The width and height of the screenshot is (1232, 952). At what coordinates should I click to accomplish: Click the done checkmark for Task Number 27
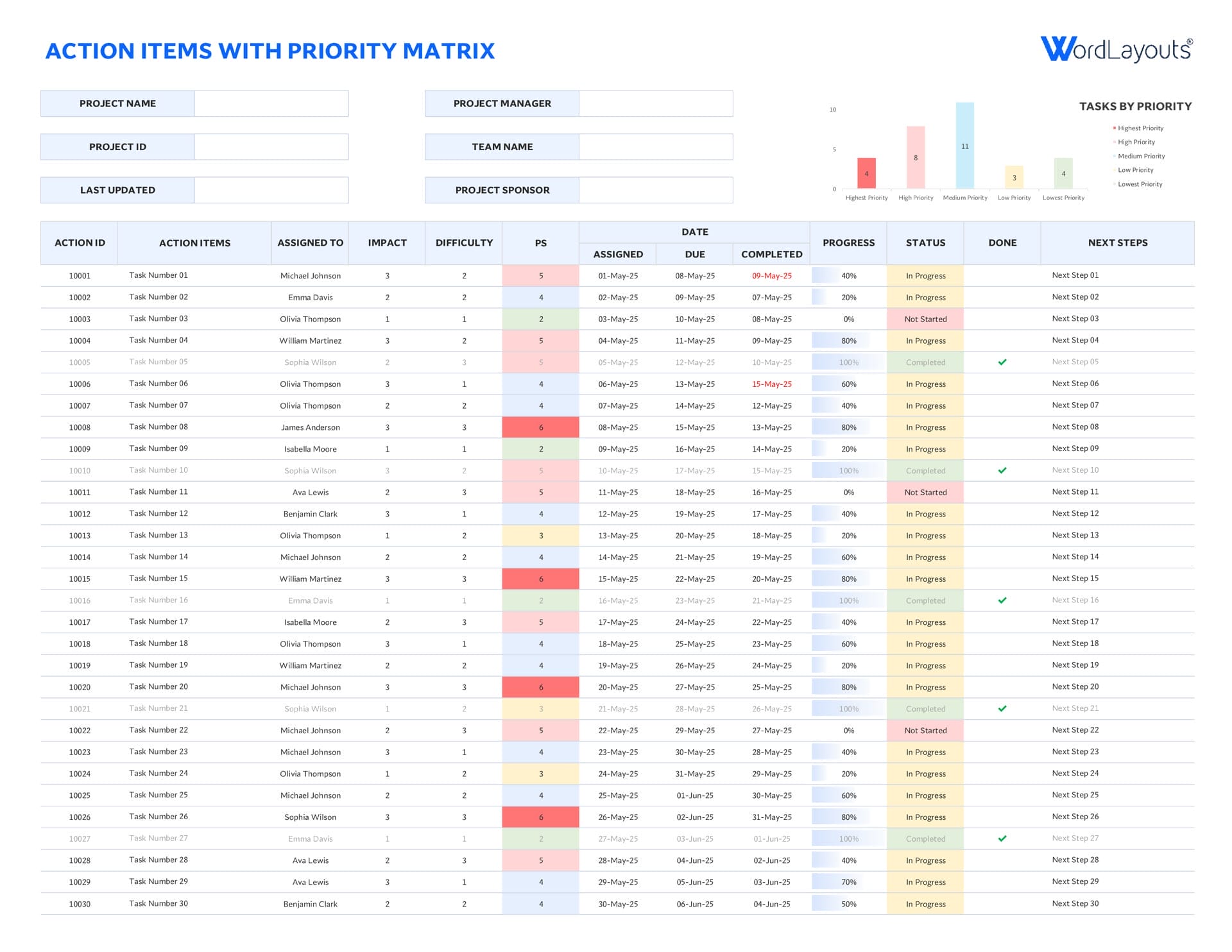click(1002, 838)
